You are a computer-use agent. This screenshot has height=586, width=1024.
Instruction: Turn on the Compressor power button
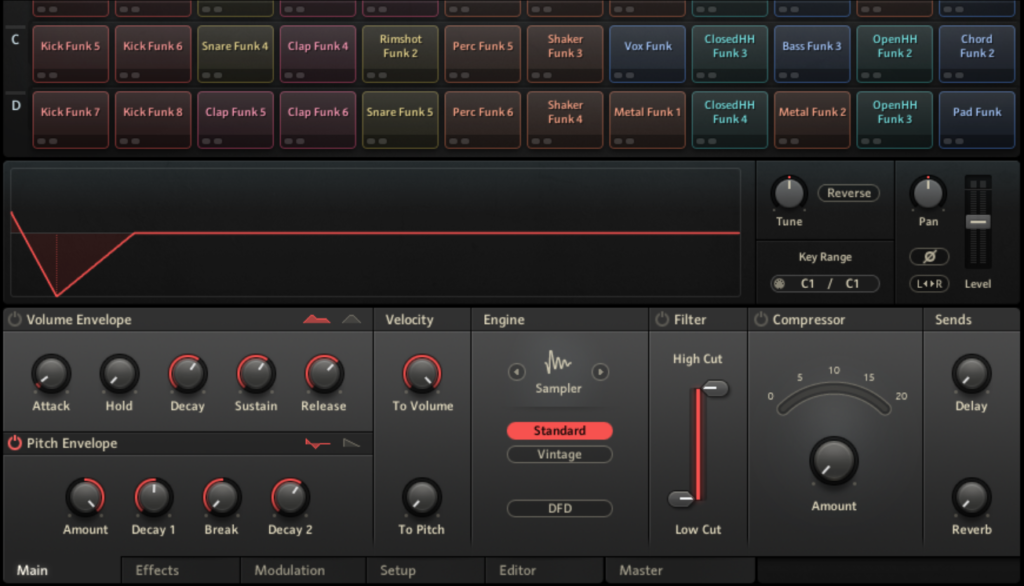[761, 320]
